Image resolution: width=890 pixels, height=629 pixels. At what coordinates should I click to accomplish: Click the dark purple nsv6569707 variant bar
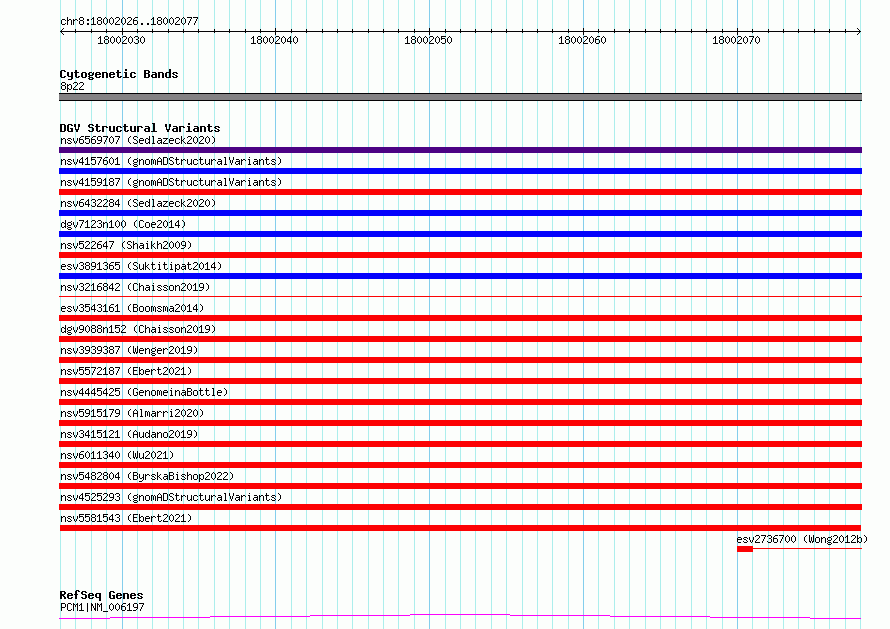pos(460,150)
